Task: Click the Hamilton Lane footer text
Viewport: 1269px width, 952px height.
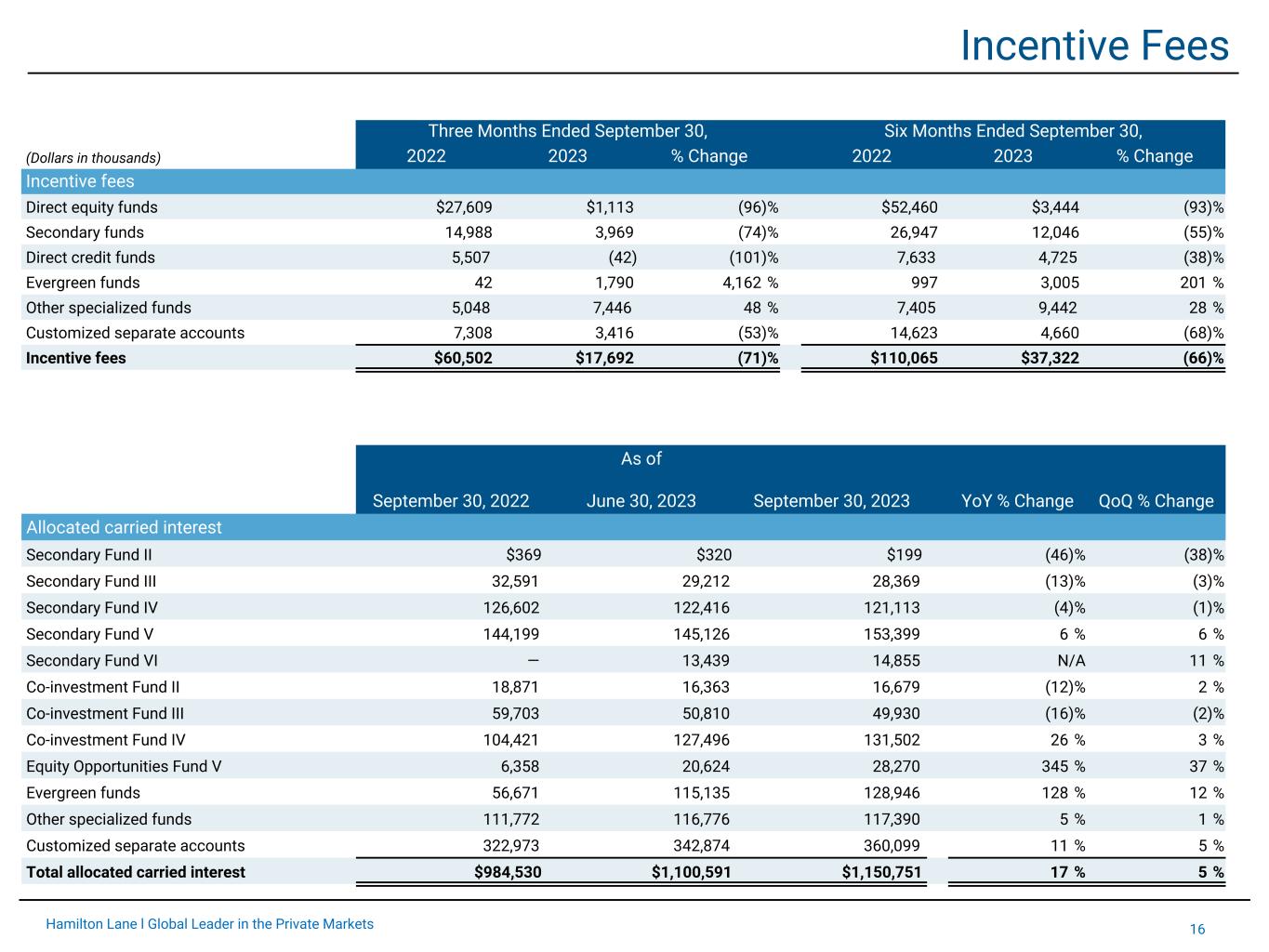Action: 209,924
